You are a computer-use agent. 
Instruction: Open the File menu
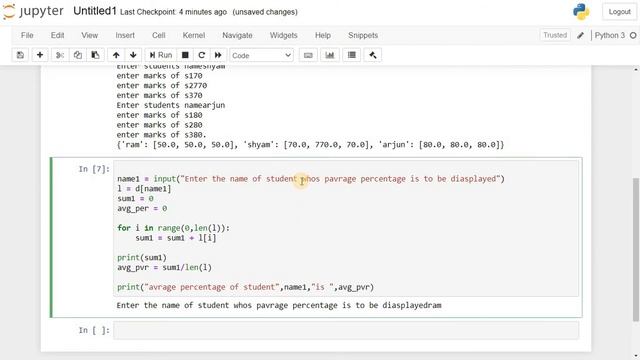coord(27,35)
